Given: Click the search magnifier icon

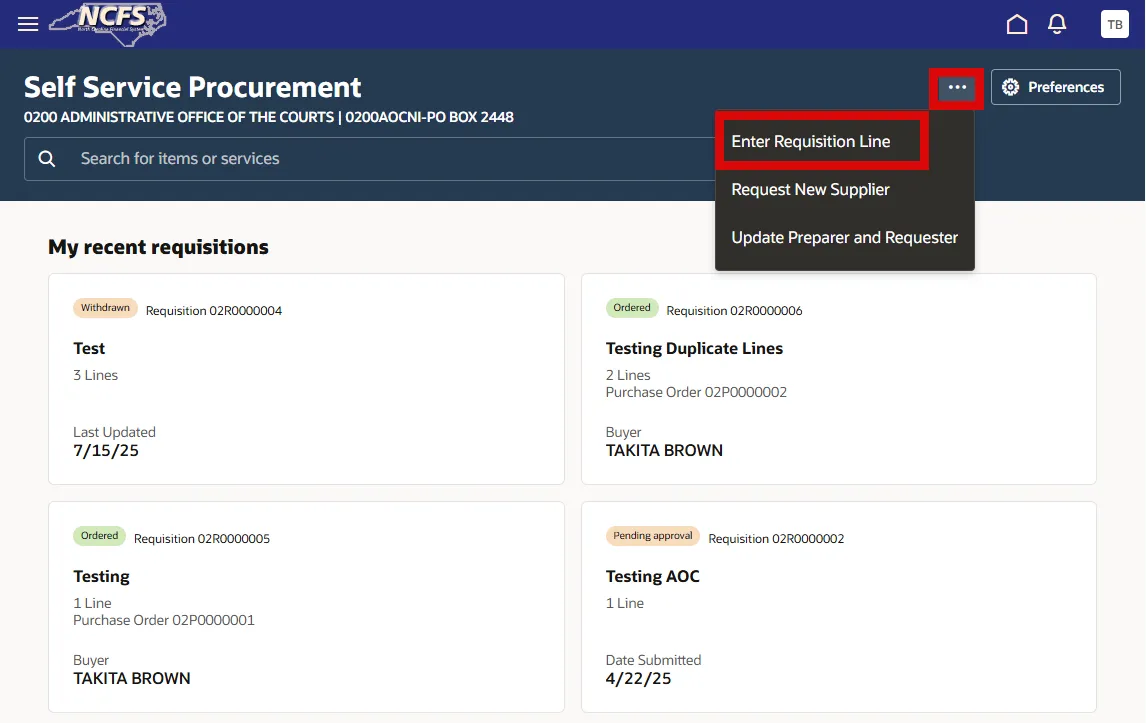Looking at the screenshot, I should 47,159.
